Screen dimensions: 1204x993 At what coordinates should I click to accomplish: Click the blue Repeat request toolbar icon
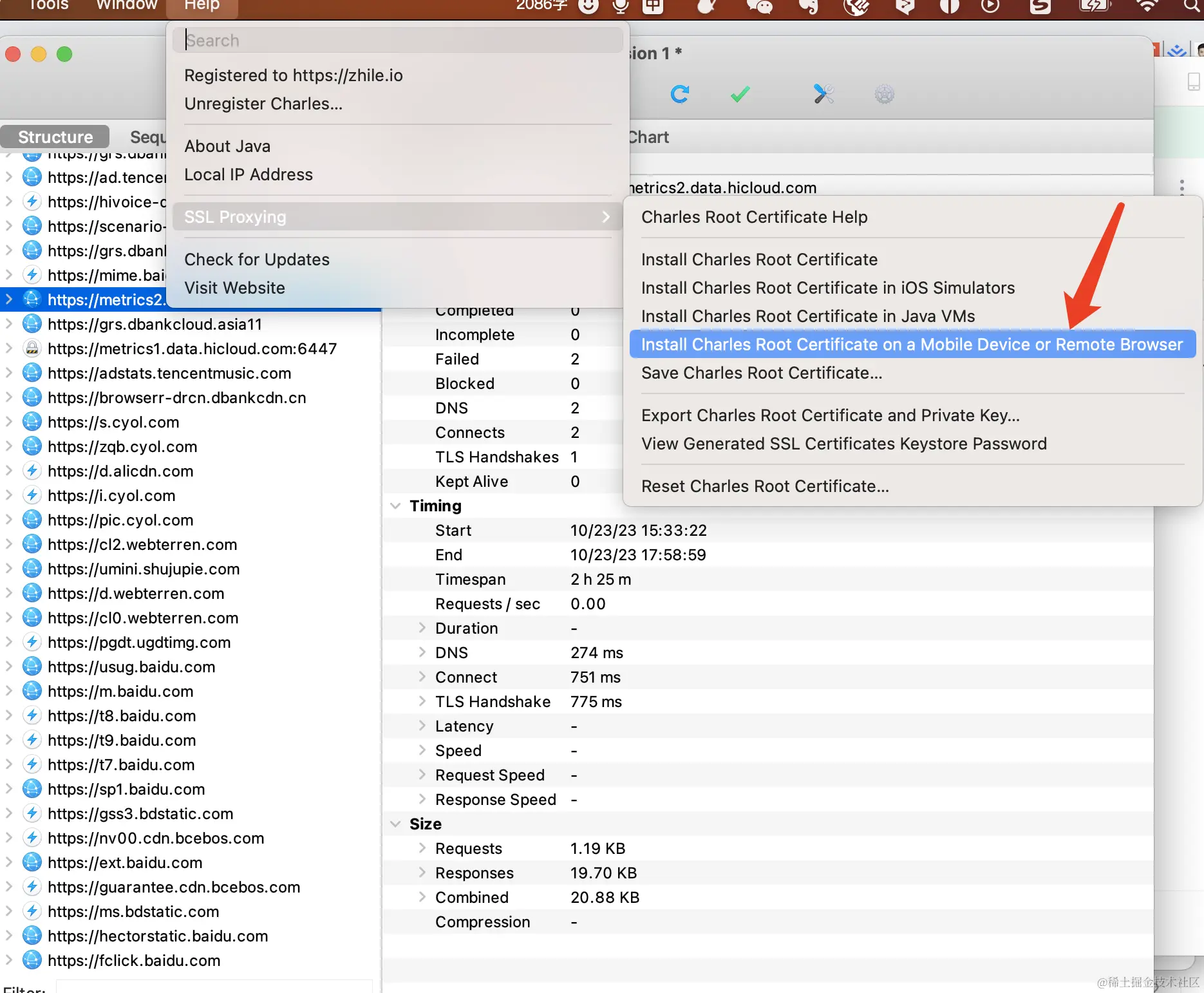pyautogui.click(x=680, y=94)
